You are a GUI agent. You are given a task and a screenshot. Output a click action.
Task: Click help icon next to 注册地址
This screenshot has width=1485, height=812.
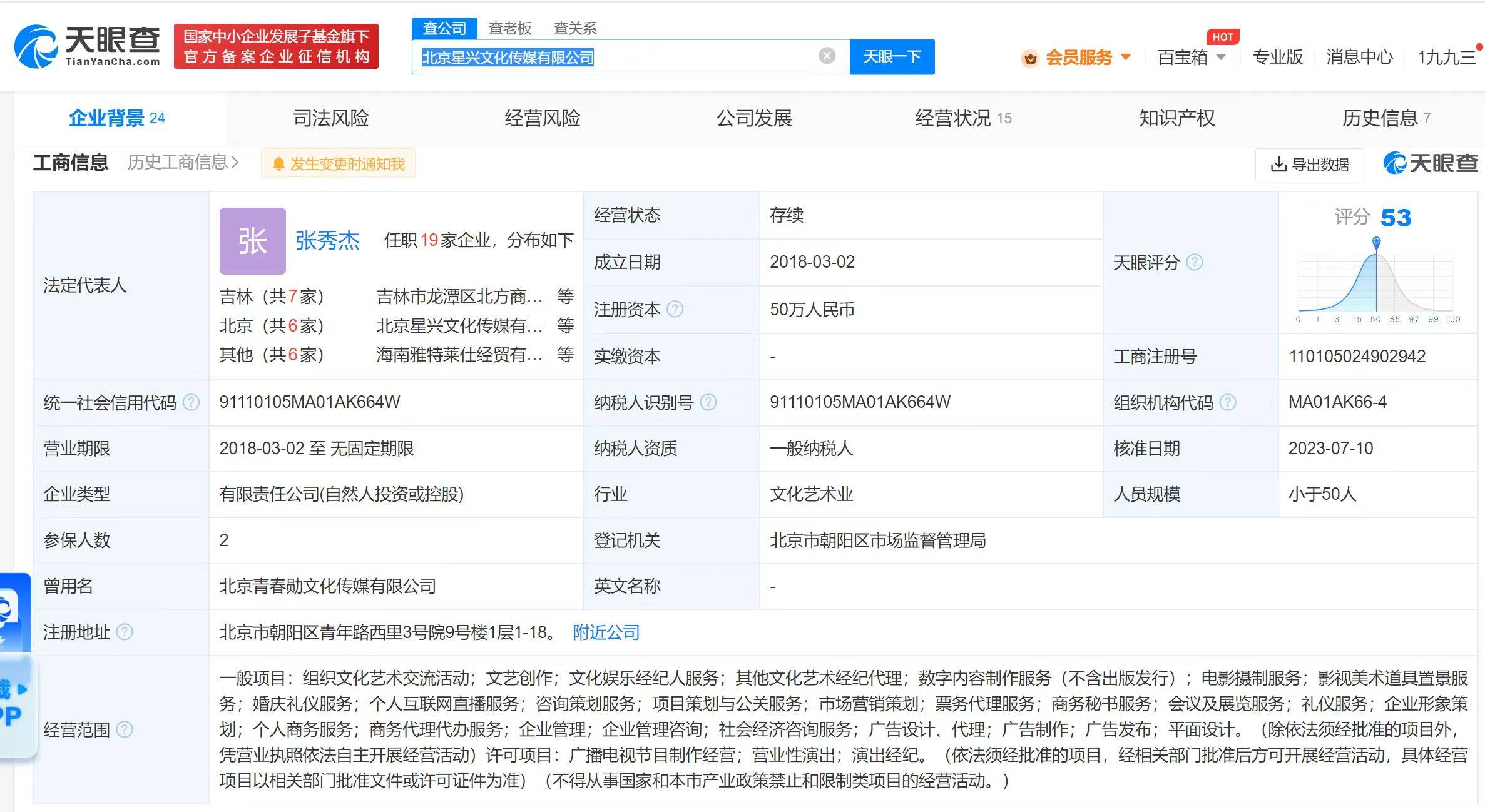125,632
